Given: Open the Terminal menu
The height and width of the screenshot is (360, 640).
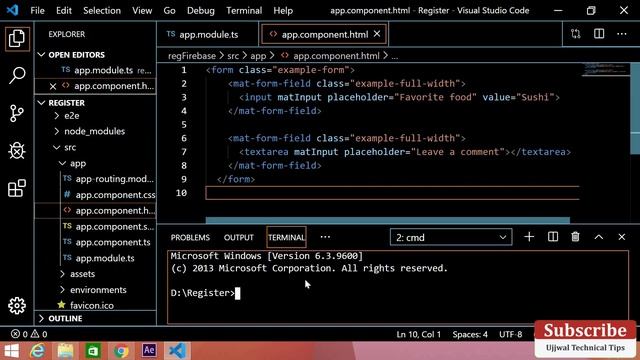Looking at the screenshot, I should (244, 11).
